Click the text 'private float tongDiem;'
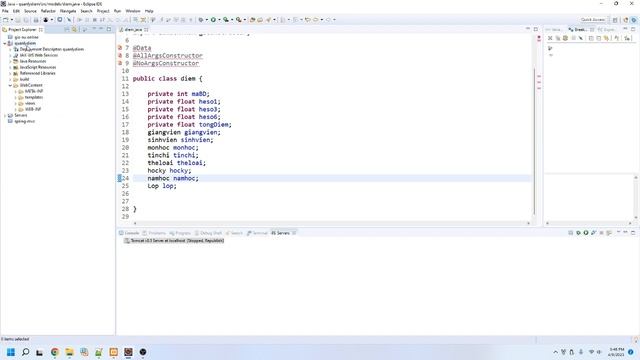 (189, 124)
